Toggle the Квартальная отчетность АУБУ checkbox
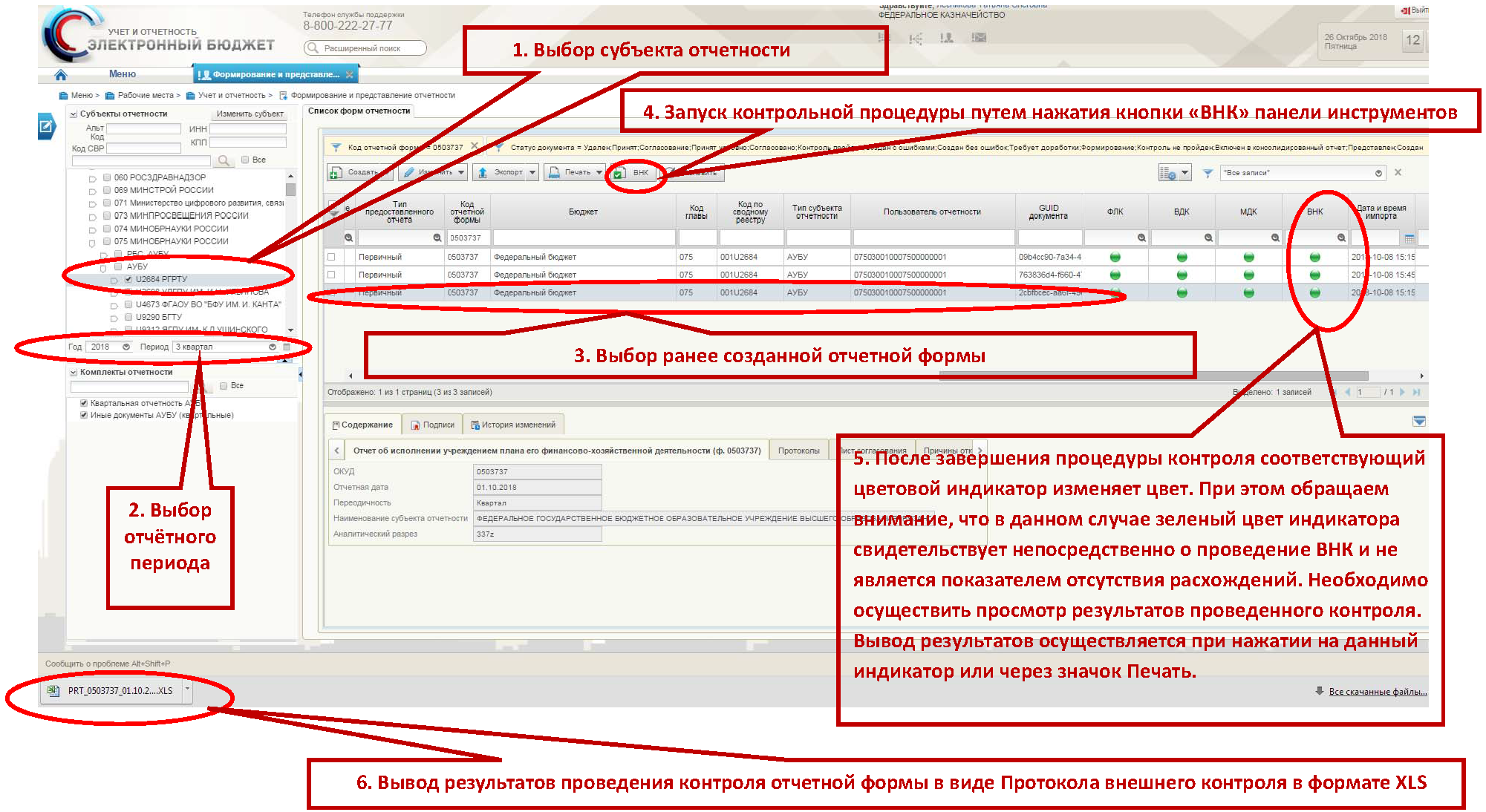 pos(84,403)
